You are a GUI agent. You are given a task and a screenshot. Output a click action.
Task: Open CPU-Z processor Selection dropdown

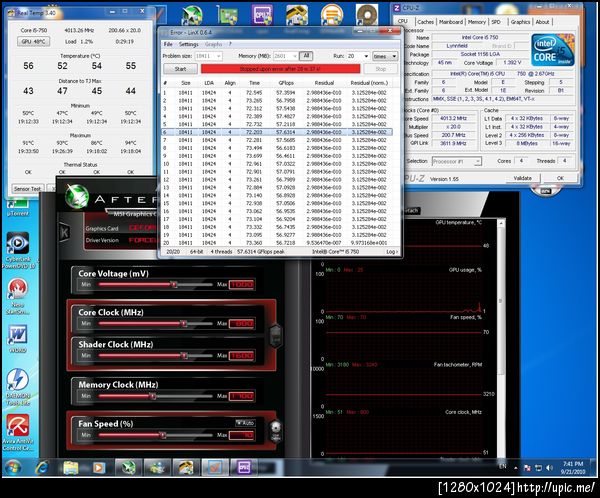click(457, 161)
